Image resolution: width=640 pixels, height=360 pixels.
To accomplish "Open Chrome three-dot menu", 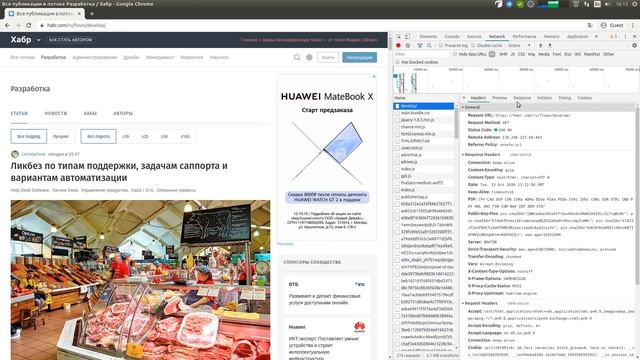I will pyautogui.click(x=633, y=25).
